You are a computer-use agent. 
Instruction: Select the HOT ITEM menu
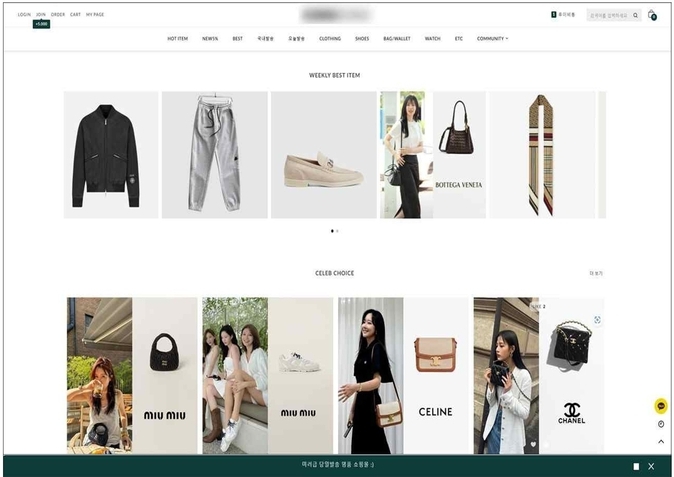pos(177,38)
